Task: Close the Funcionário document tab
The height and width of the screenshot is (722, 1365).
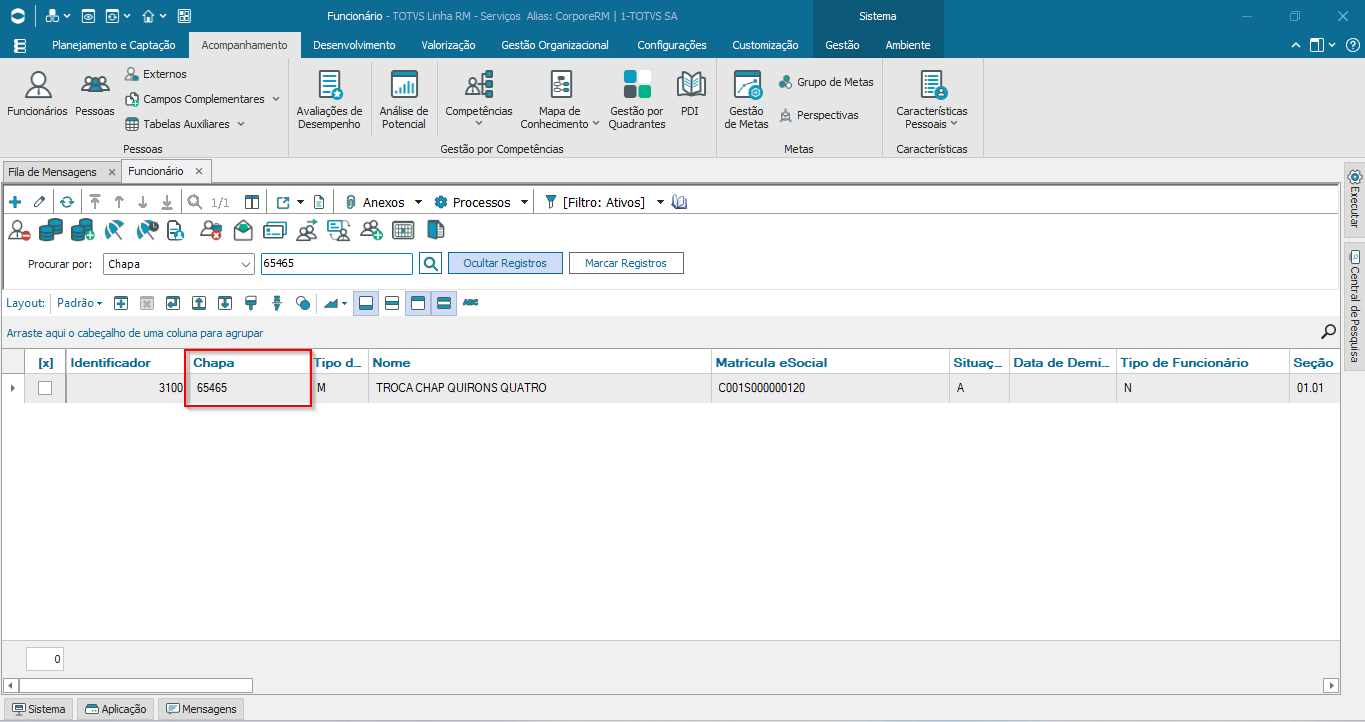Action: [x=199, y=172]
